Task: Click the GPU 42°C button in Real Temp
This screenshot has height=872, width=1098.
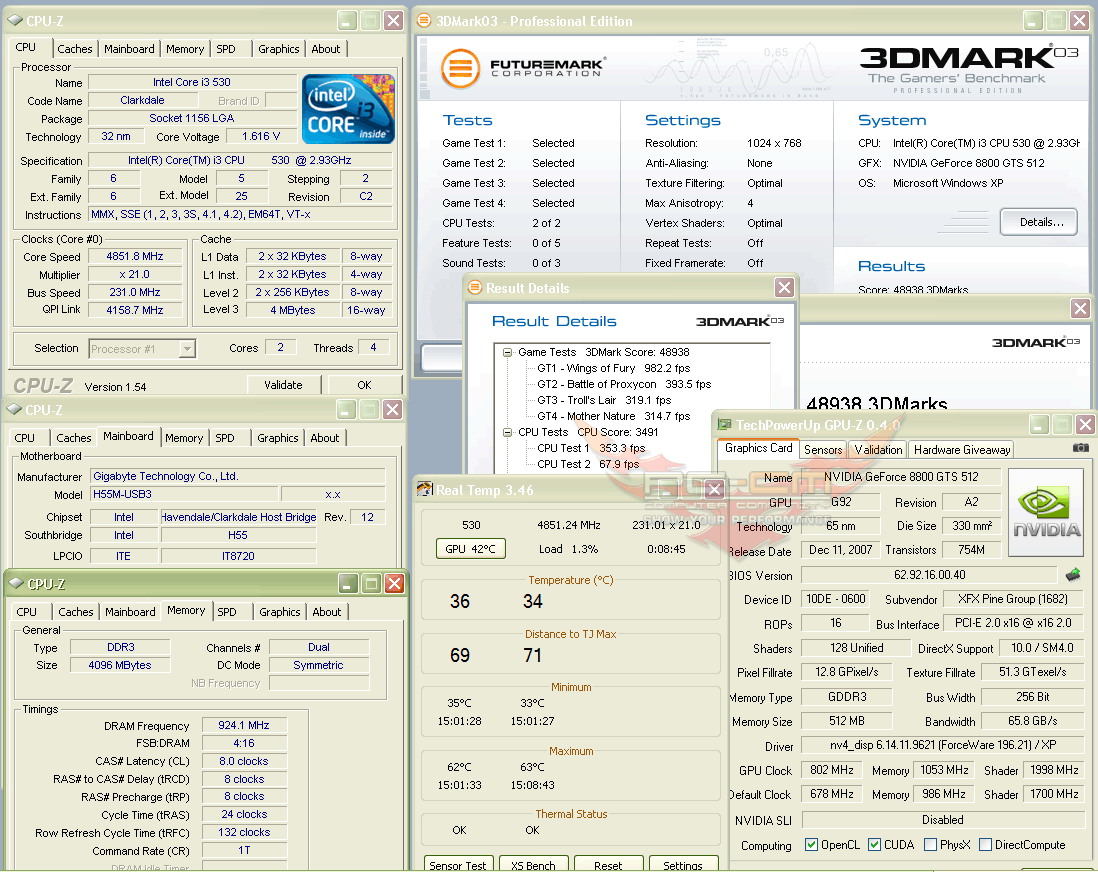Action: (x=470, y=549)
